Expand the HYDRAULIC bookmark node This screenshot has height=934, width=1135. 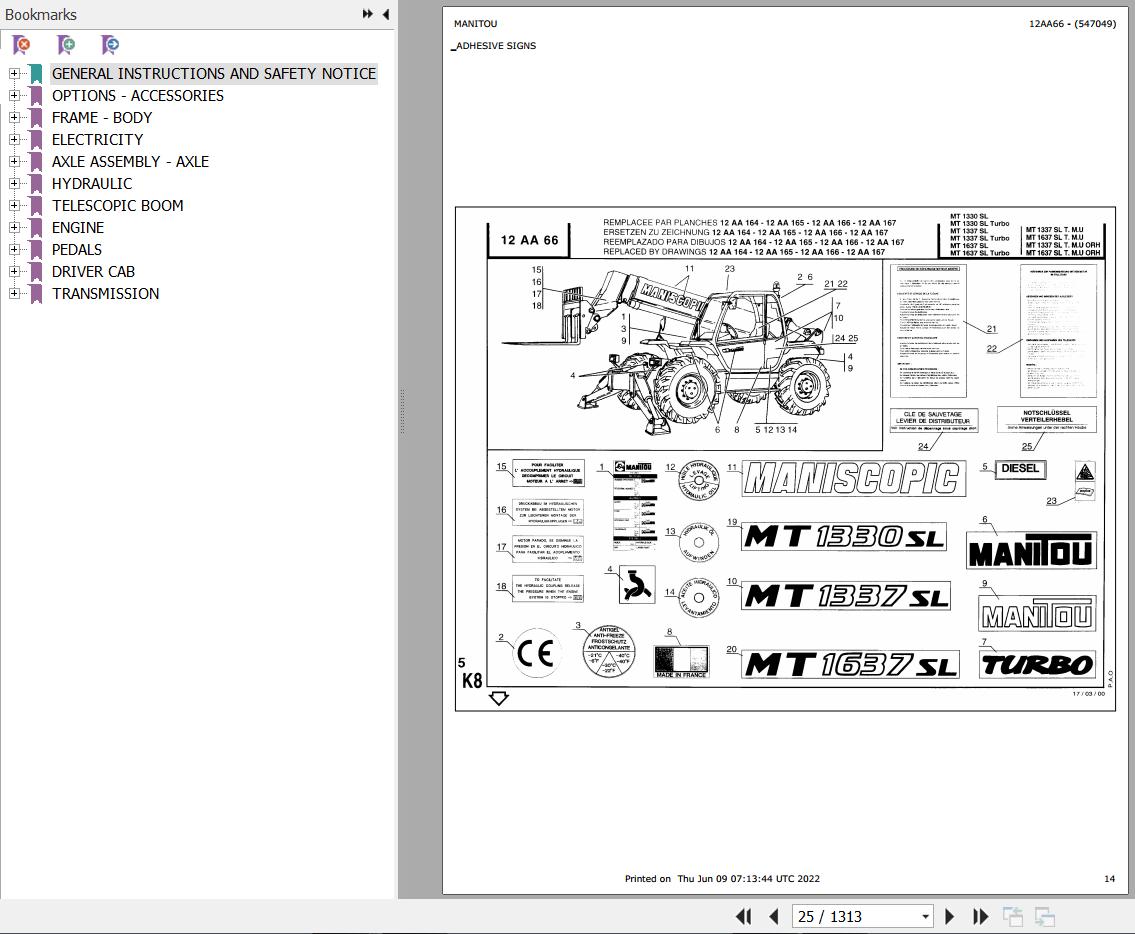click(x=14, y=183)
